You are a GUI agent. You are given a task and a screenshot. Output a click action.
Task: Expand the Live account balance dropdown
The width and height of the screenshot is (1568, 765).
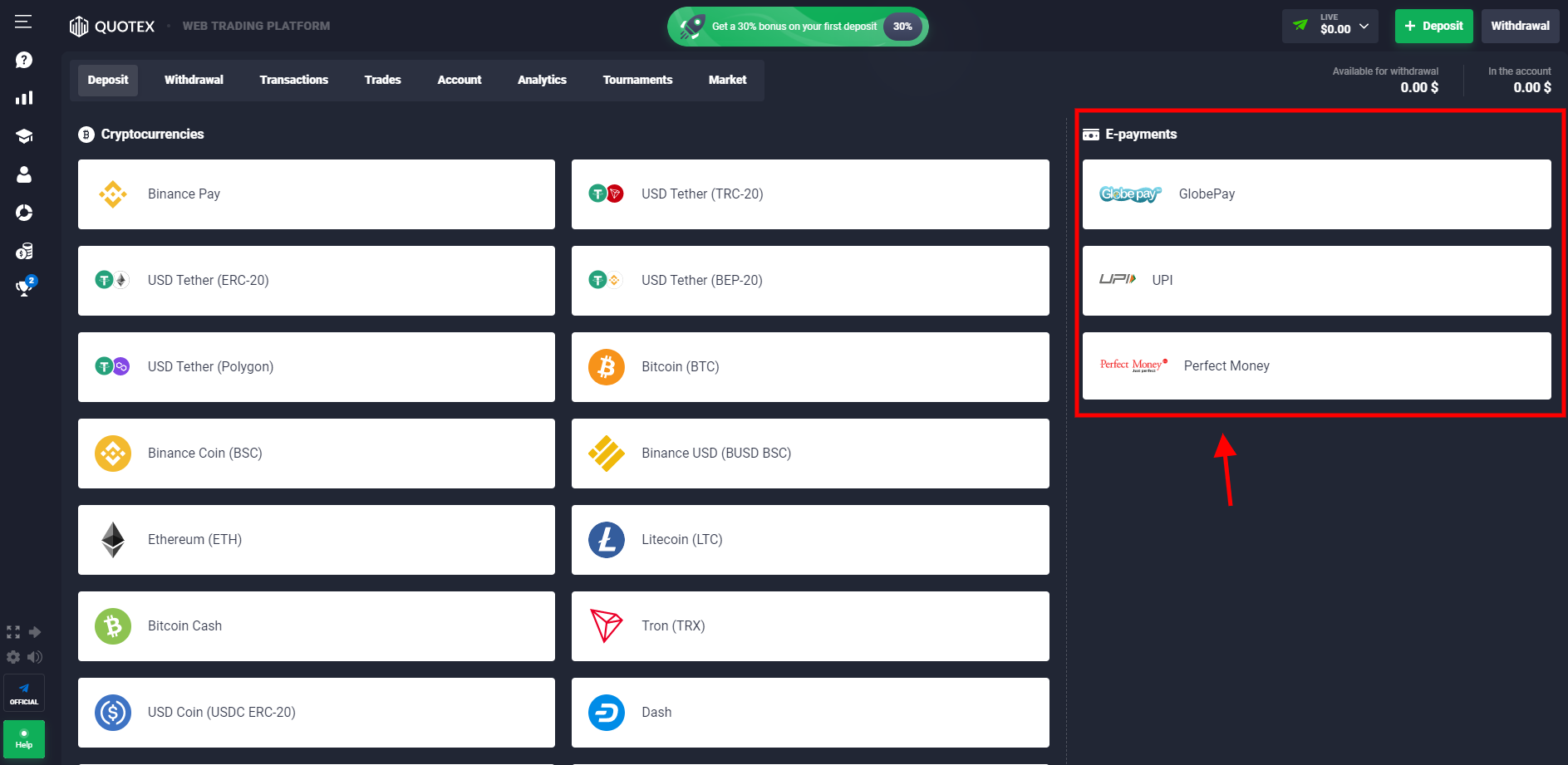coord(1330,26)
